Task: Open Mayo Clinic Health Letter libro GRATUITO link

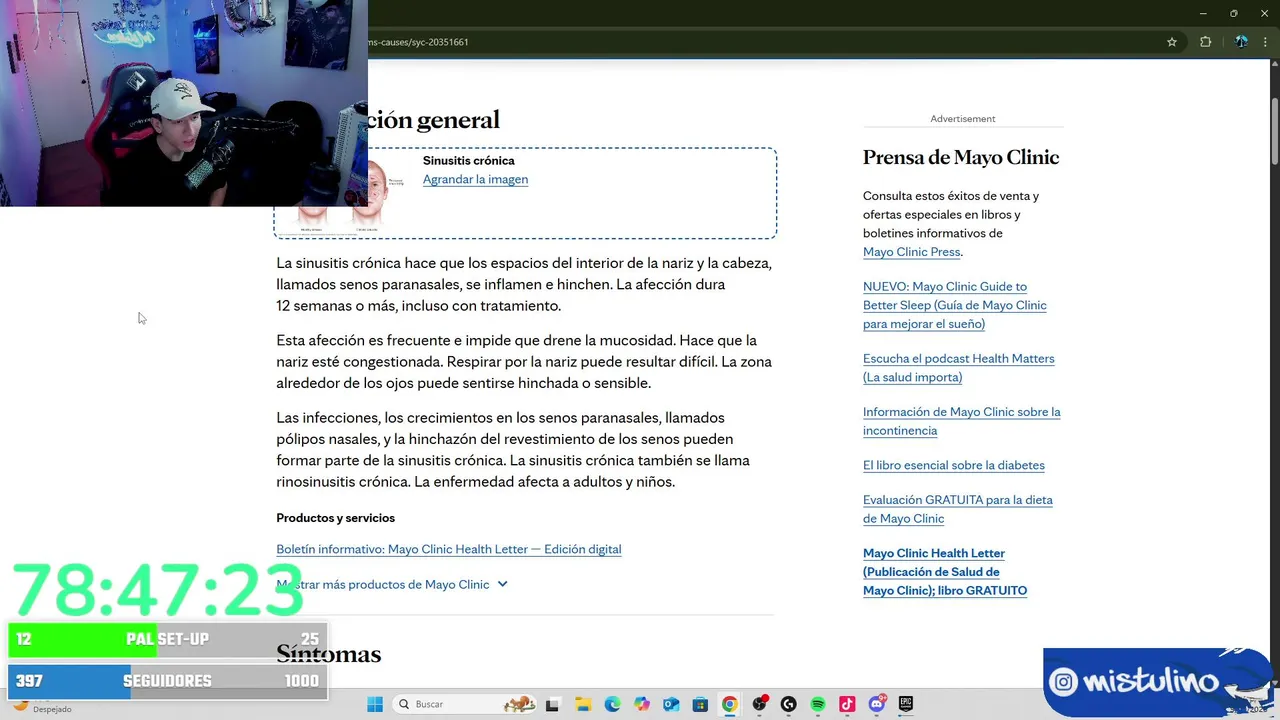Action: tap(944, 572)
